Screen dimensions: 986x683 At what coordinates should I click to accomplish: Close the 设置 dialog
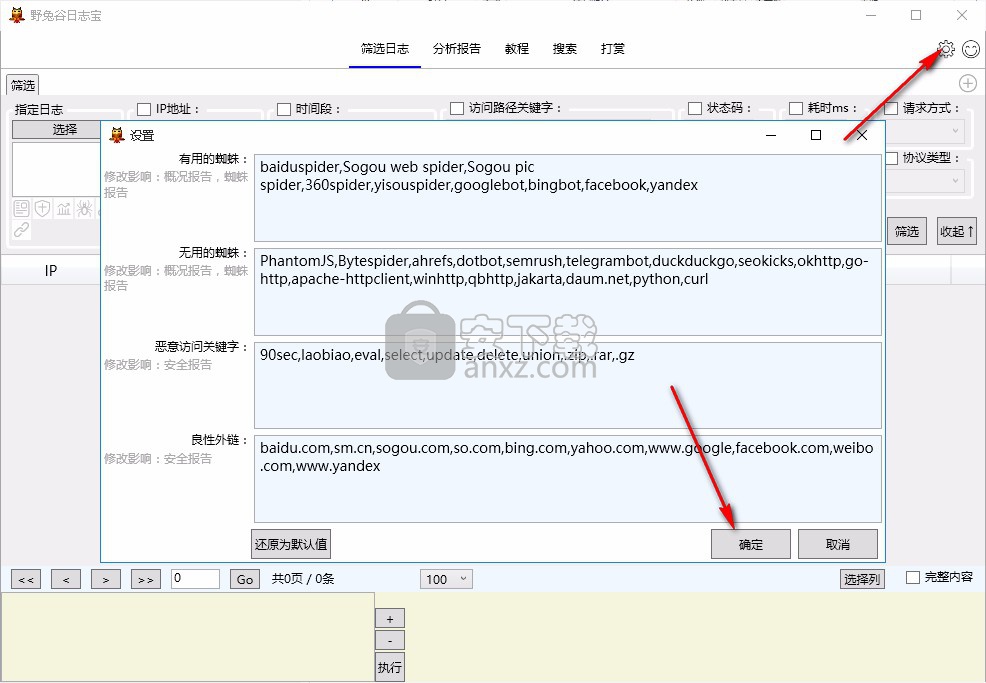pos(862,135)
